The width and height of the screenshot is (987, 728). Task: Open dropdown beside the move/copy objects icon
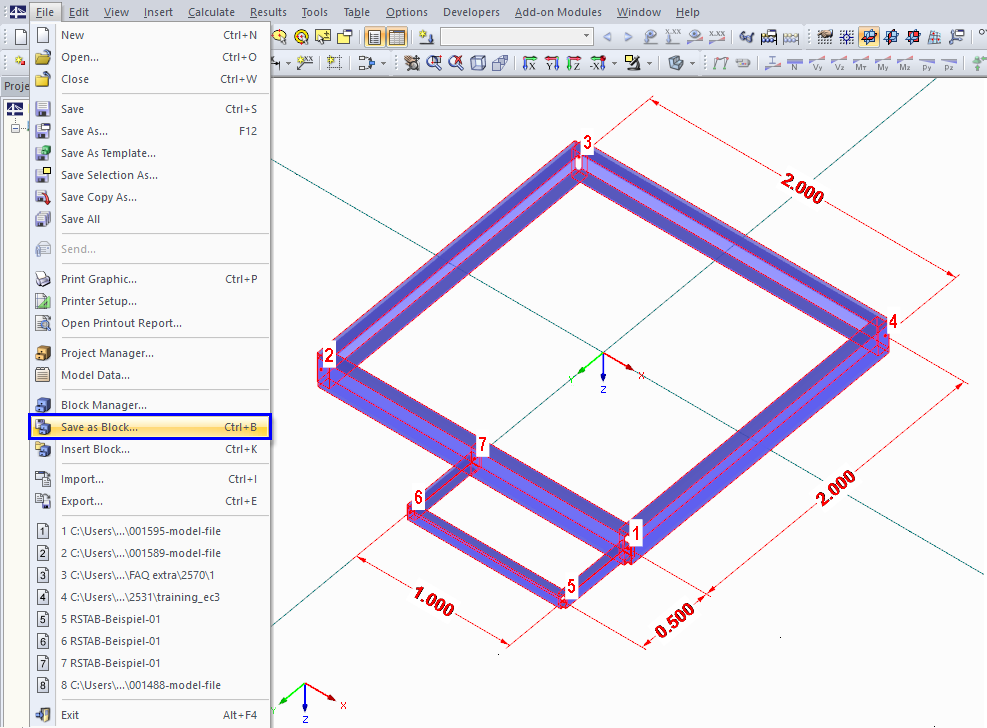click(x=383, y=63)
